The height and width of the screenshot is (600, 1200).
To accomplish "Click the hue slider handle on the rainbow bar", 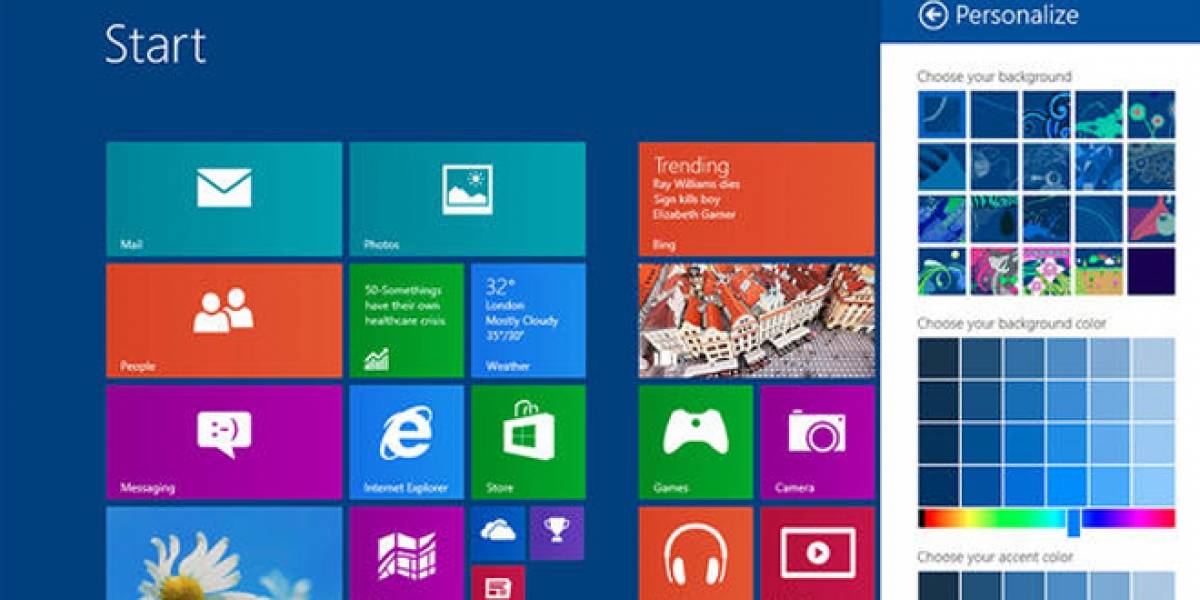I will click(1074, 521).
